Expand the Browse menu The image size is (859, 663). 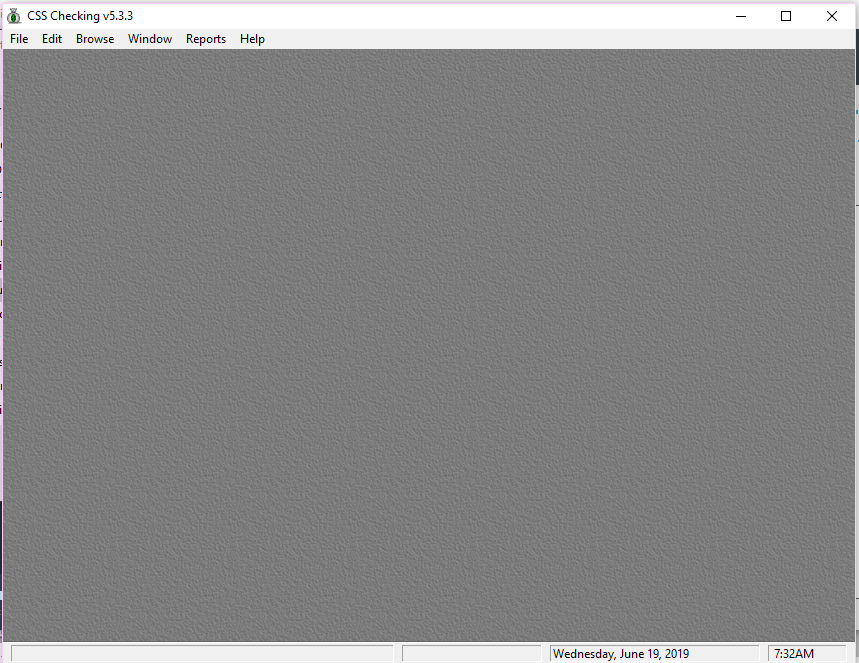click(95, 39)
